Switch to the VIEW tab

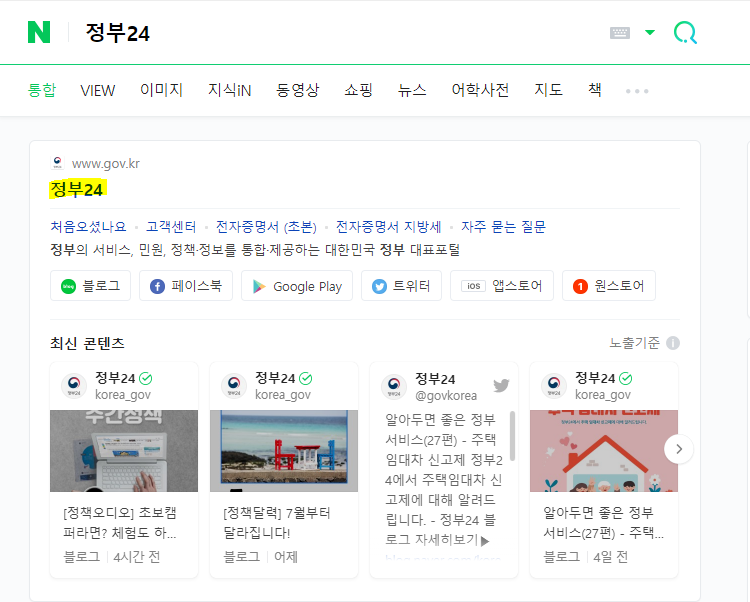pos(98,90)
